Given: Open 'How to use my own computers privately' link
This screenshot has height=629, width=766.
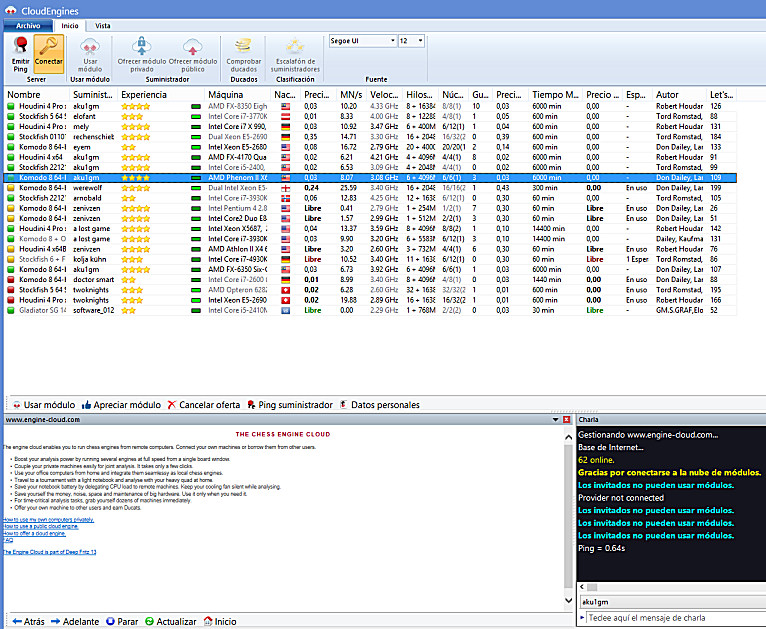Looking at the screenshot, I should [48, 520].
